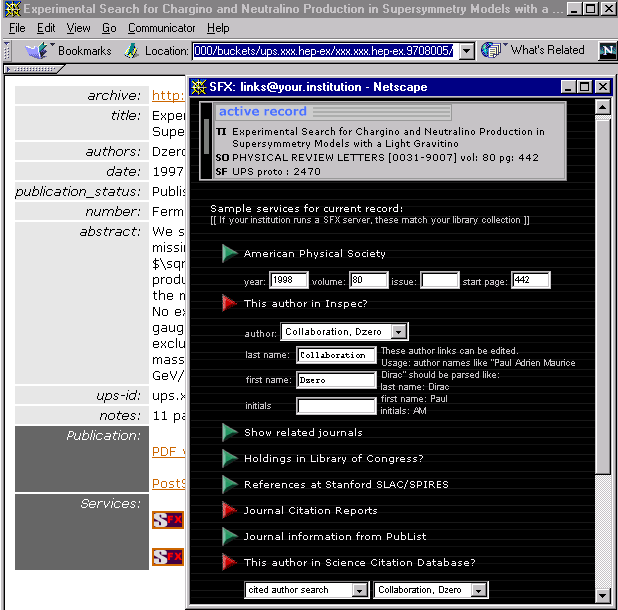Open the PDF version link

[x=168, y=452]
